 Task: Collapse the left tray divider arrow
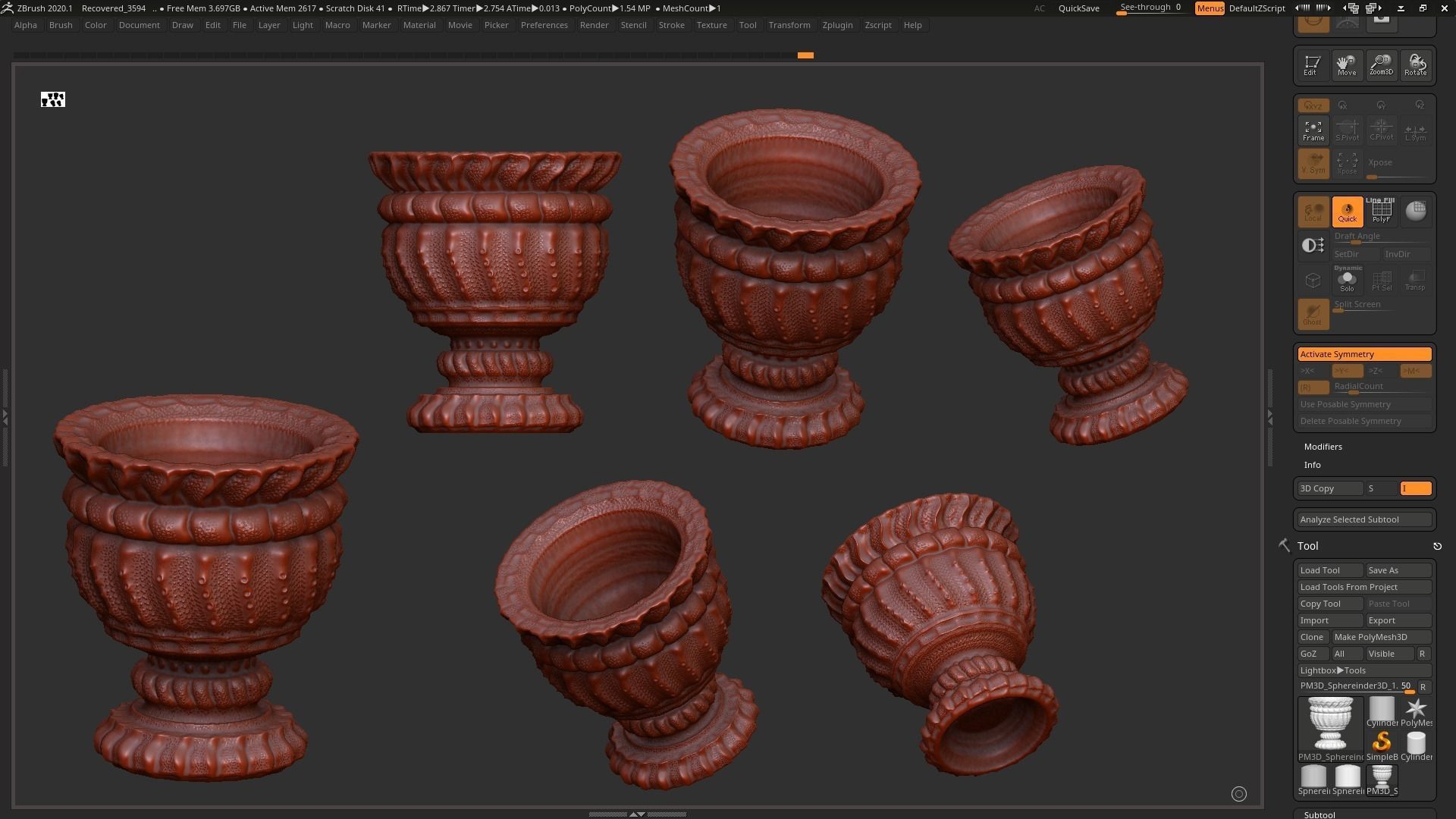tap(5, 417)
